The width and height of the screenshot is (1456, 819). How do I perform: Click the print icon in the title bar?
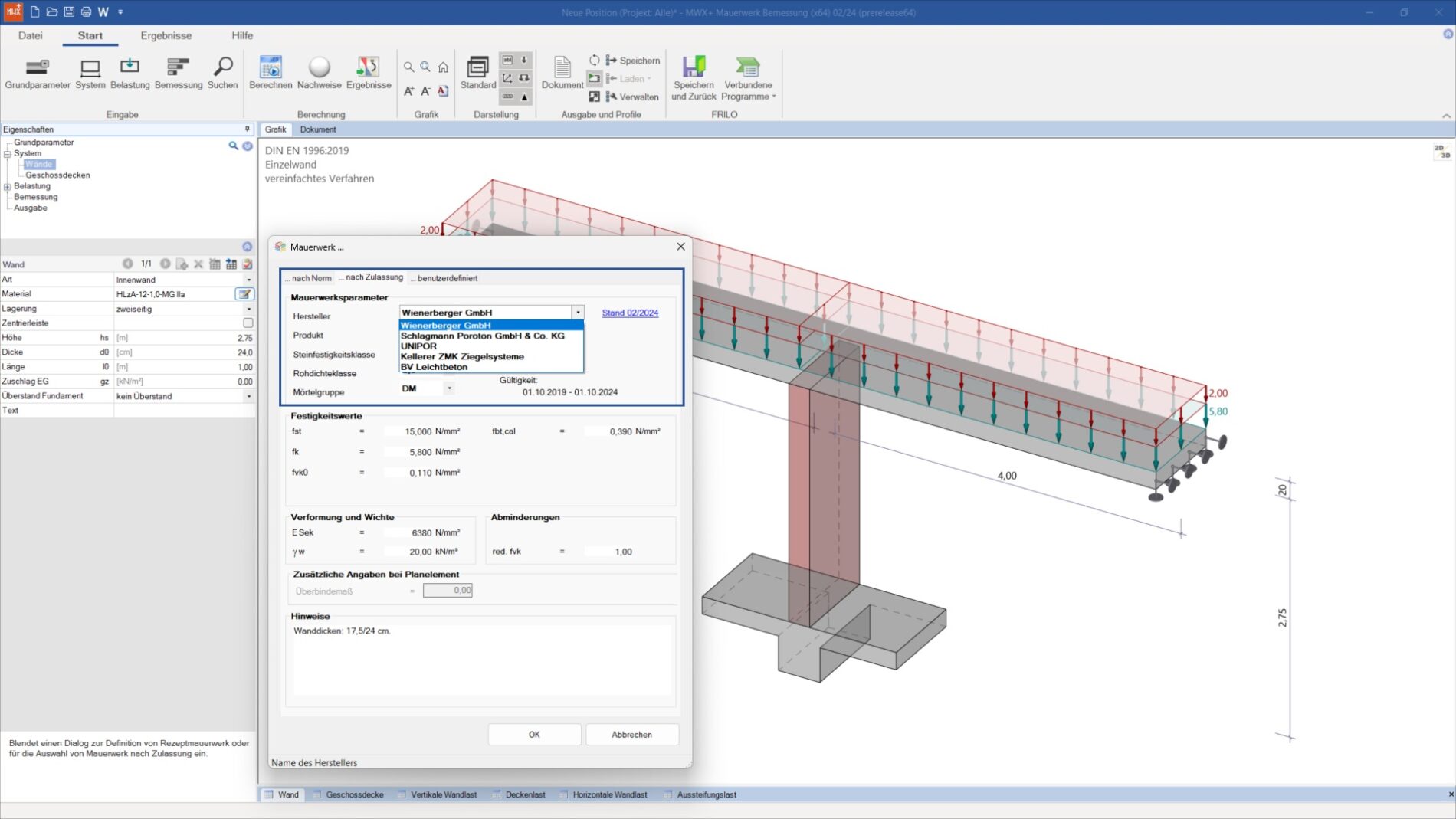(x=86, y=12)
